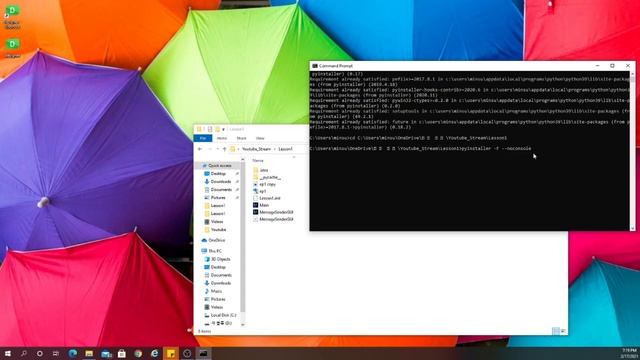Select Desktop under Quick access

click(218, 174)
